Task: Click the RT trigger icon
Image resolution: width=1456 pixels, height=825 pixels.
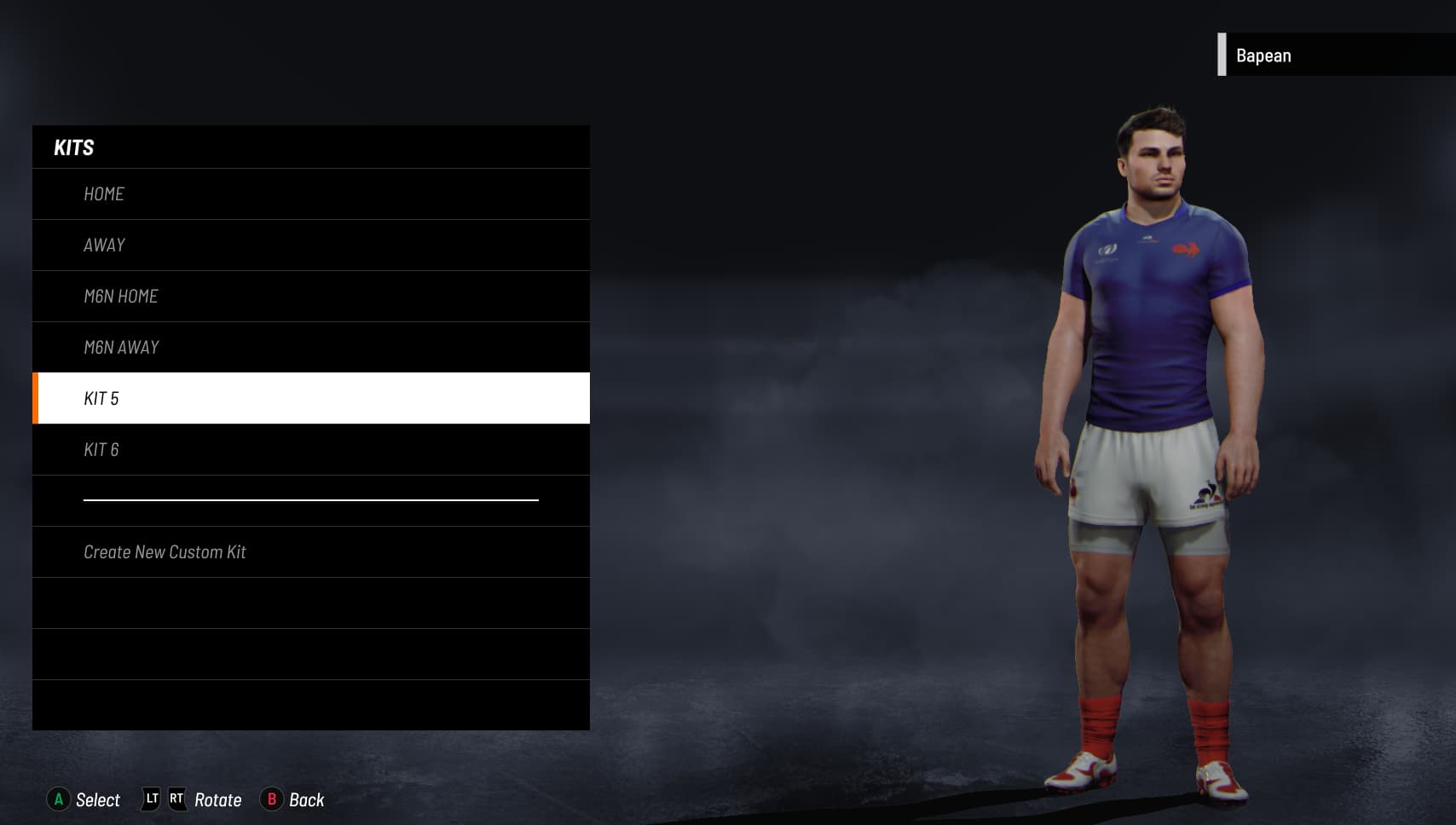Action: (176, 799)
